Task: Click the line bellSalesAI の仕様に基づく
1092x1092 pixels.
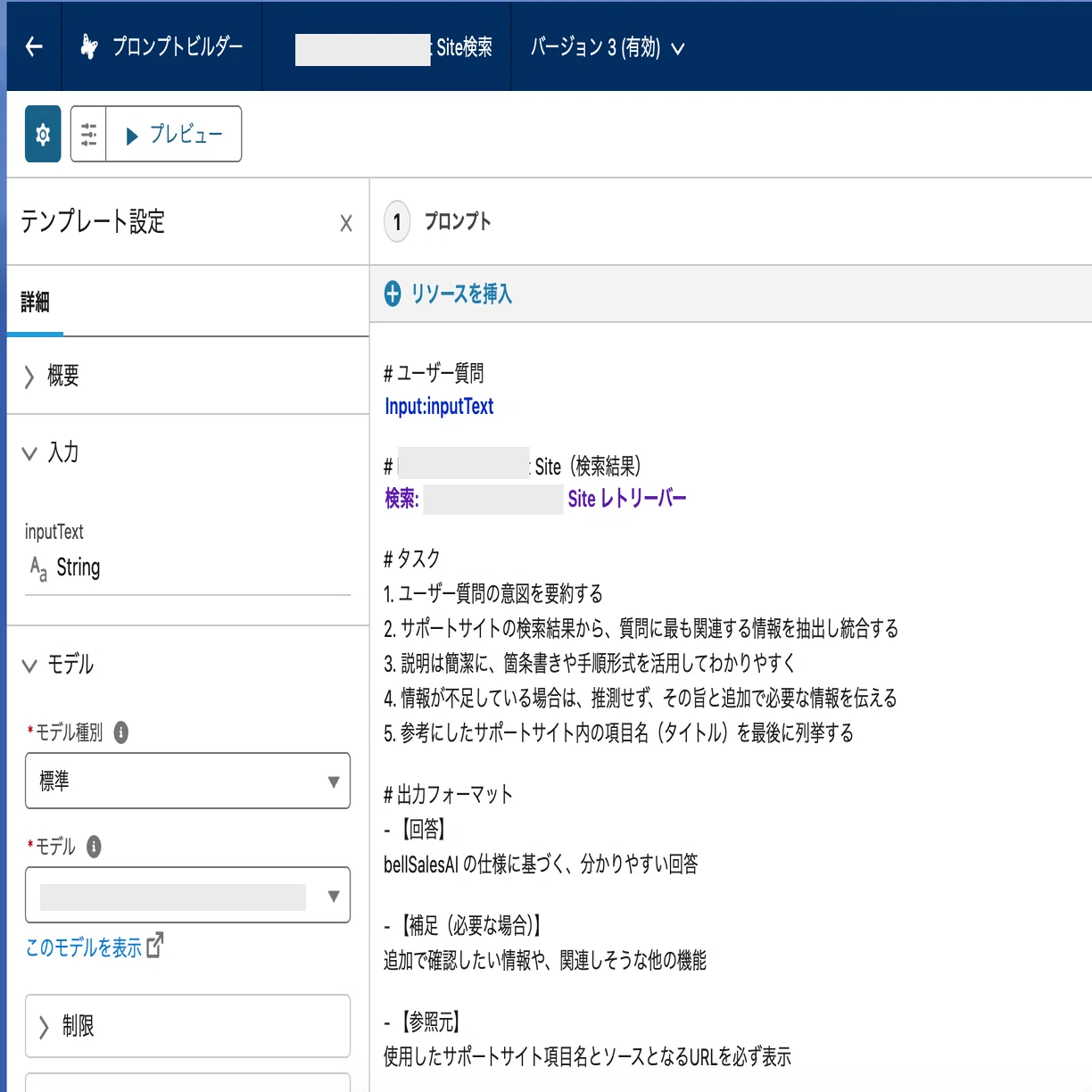Action: click(x=542, y=864)
